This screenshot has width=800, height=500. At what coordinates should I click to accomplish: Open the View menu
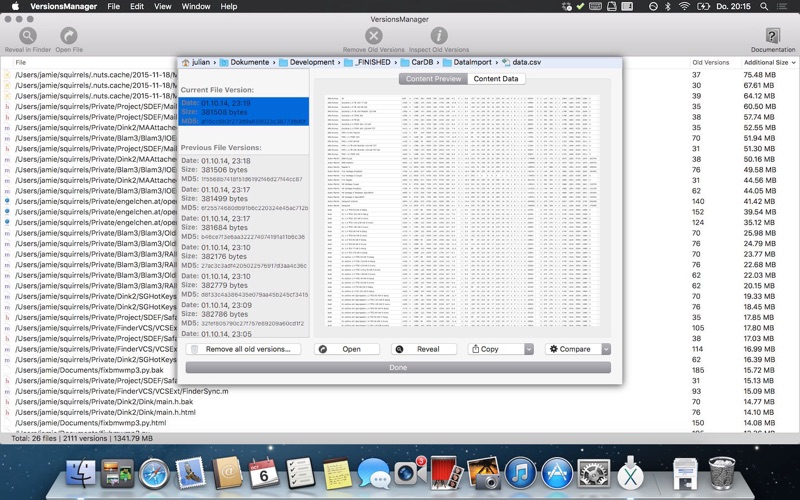[163, 7]
